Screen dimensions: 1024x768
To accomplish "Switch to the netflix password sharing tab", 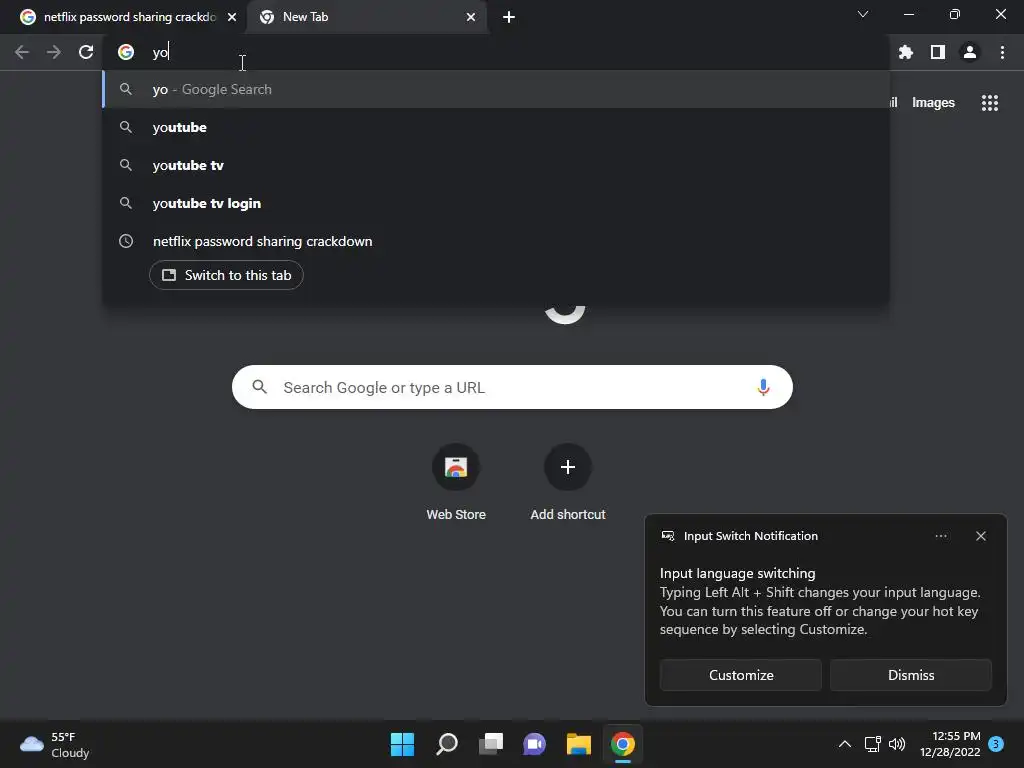I will (124, 17).
